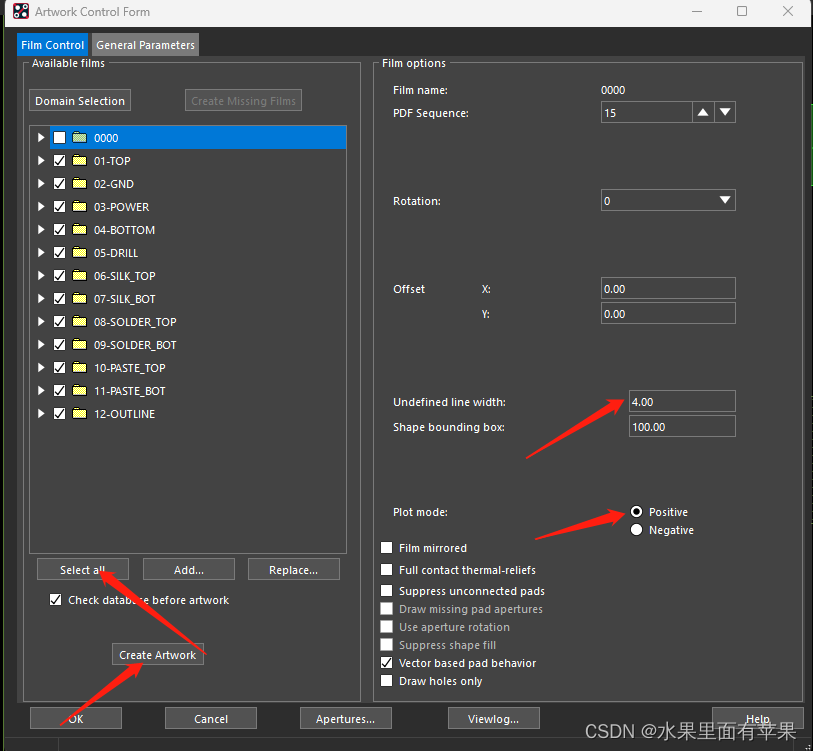Toggle the 02-GND film checkbox
Image resolution: width=813 pixels, height=751 pixels.
[59, 184]
